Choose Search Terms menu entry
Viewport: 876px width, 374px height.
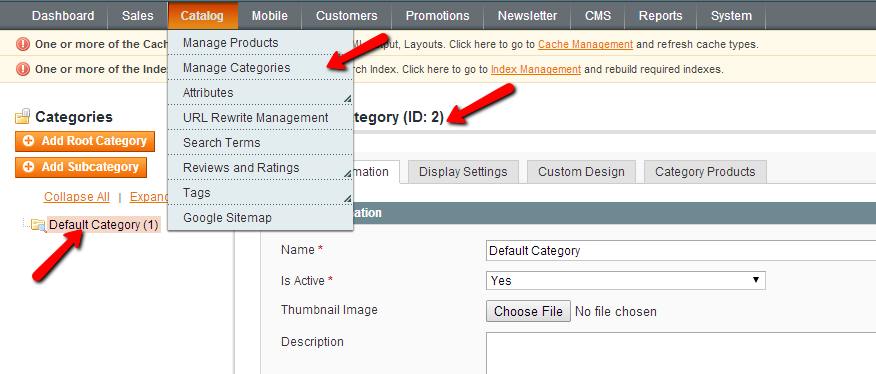pos(260,143)
